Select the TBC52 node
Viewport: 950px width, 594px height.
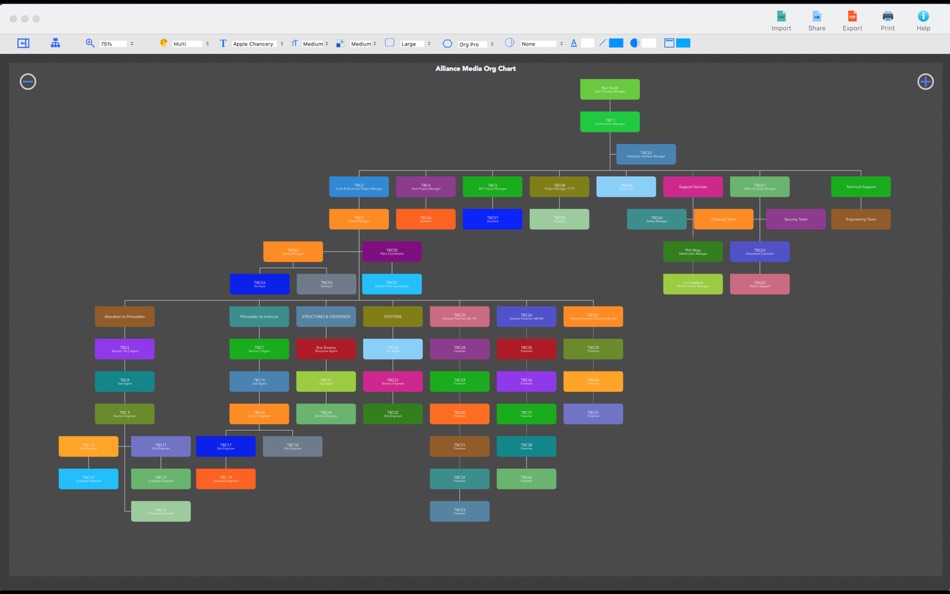[x=646, y=154]
